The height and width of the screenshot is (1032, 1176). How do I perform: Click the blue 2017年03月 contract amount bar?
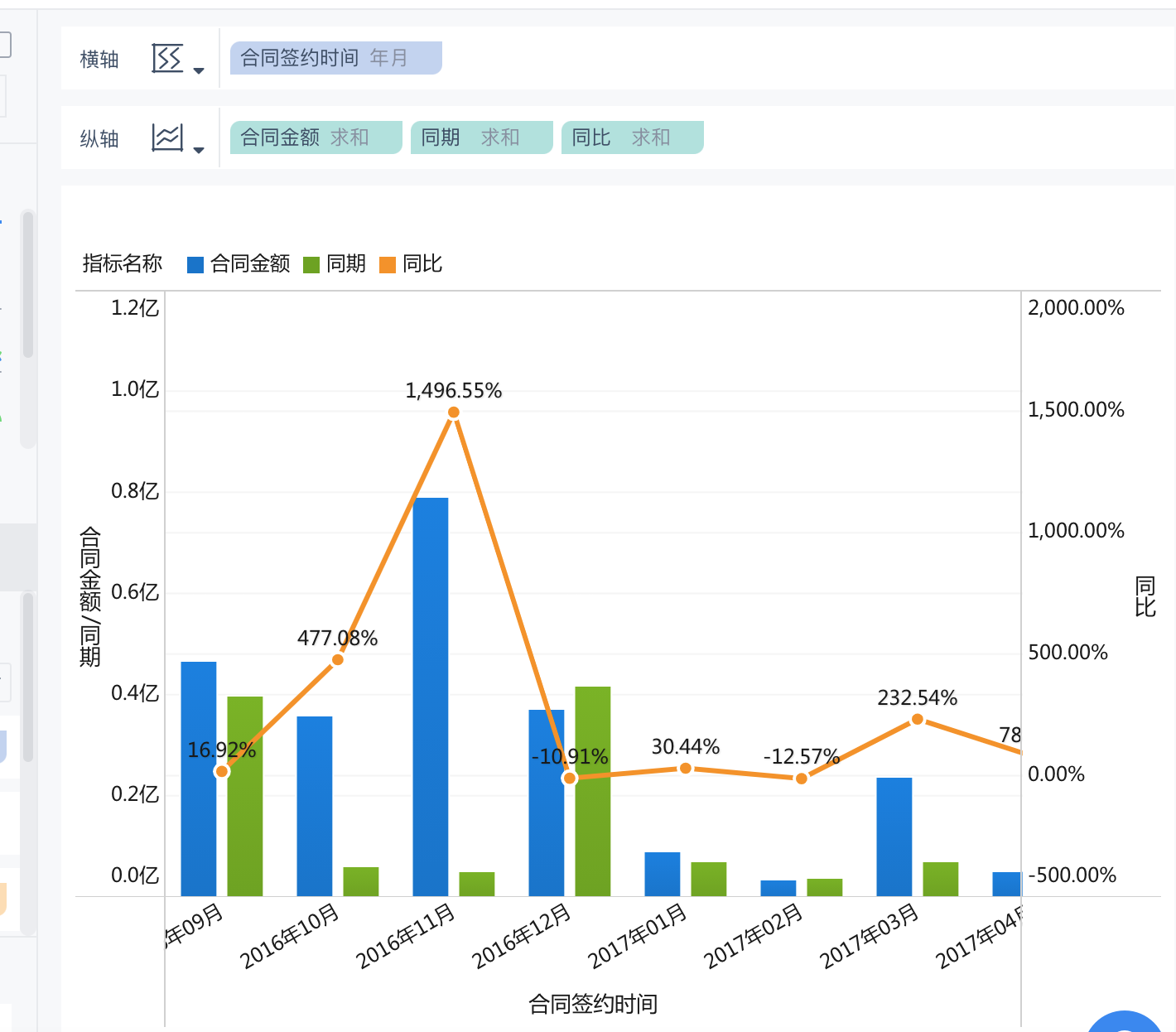tap(894, 837)
